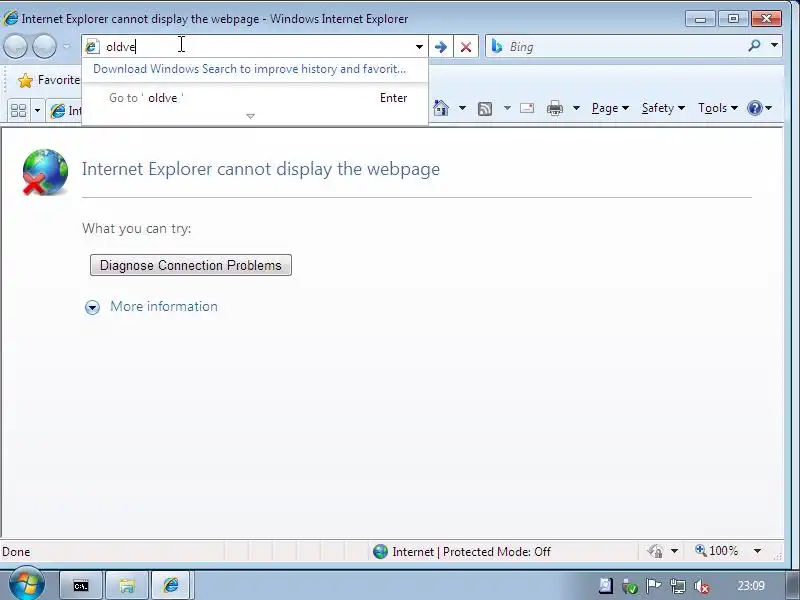Open the Favorites star button
This screenshot has width=800, height=600.
(x=48, y=80)
